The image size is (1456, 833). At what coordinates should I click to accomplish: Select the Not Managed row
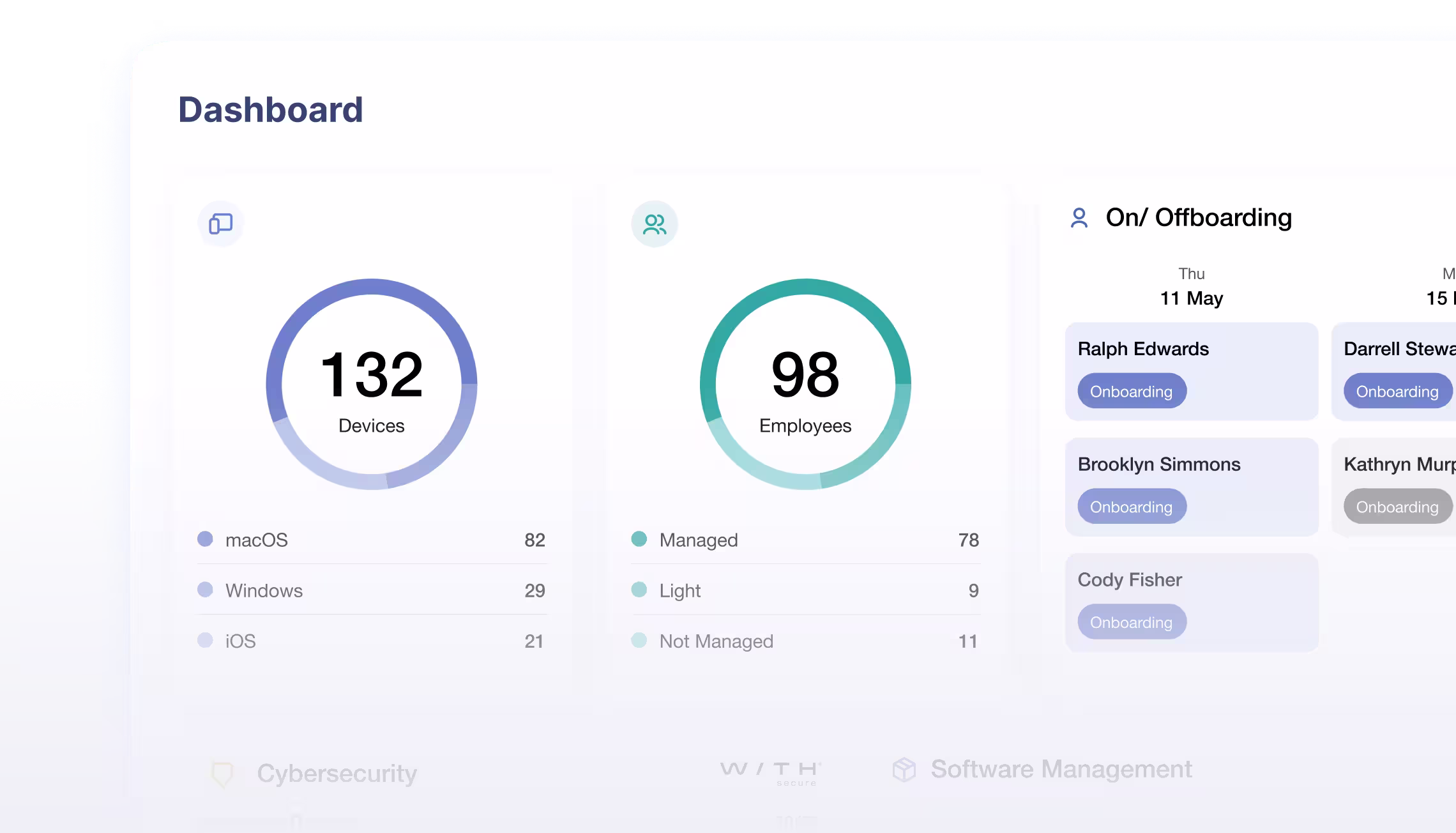pyautogui.click(x=805, y=641)
